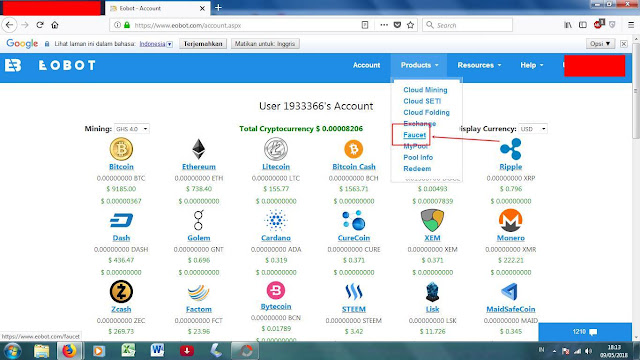Open Firefox hamburger menu

pos(631,25)
